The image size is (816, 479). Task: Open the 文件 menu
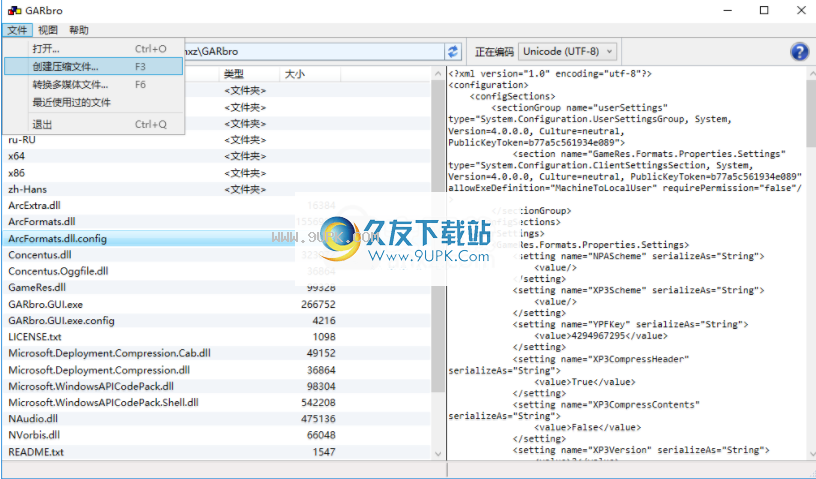[x=17, y=30]
